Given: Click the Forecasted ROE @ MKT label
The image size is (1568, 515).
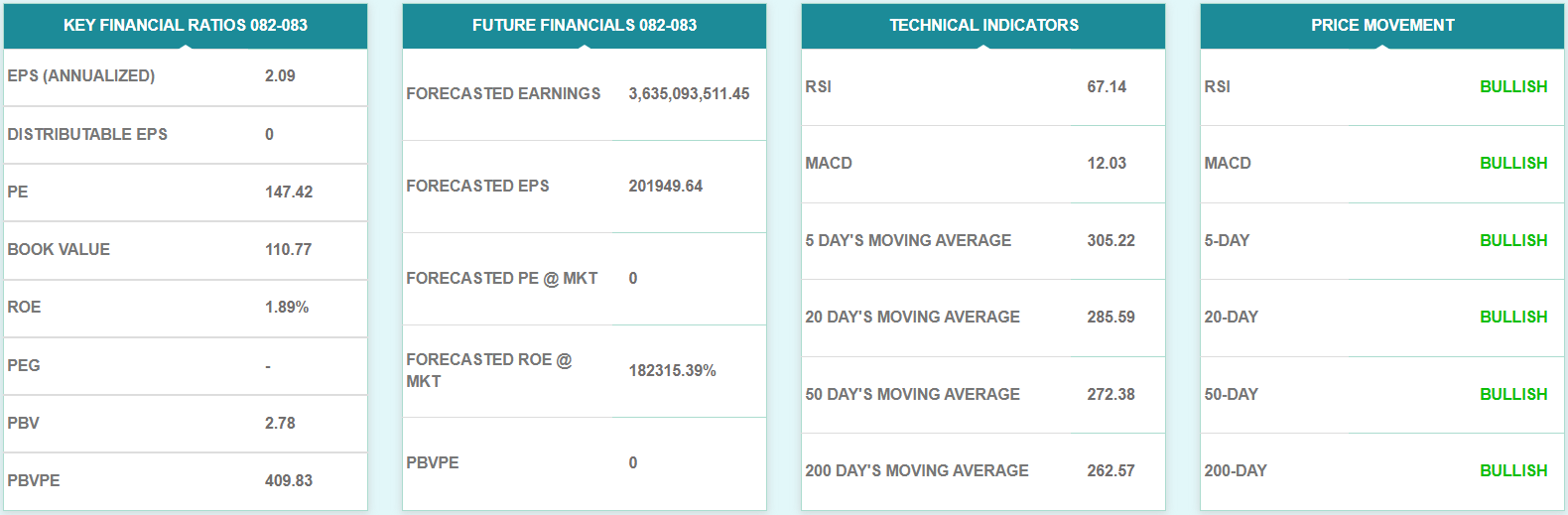Looking at the screenshot, I should tap(488, 370).
